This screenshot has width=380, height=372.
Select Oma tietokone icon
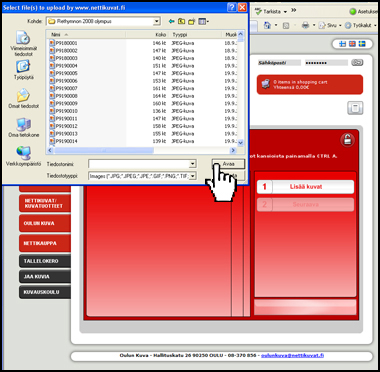pos(23,127)
